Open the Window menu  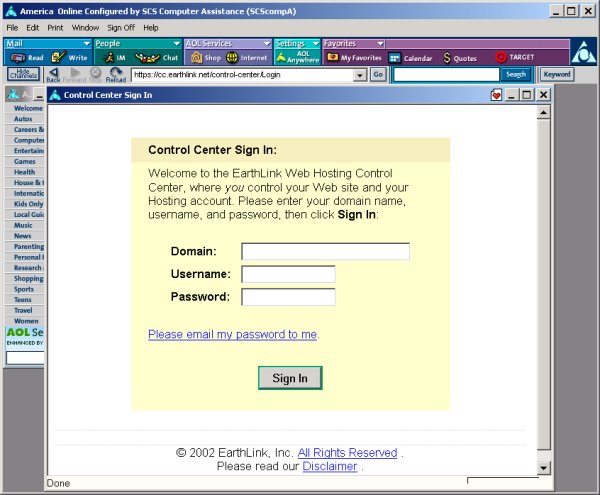point(86,27)
